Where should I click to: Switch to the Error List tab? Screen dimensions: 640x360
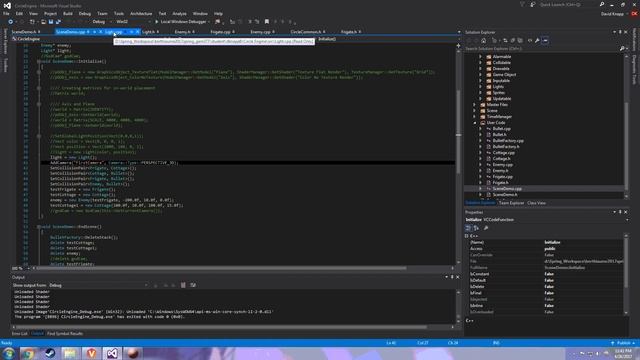click(x=20, y=333)
